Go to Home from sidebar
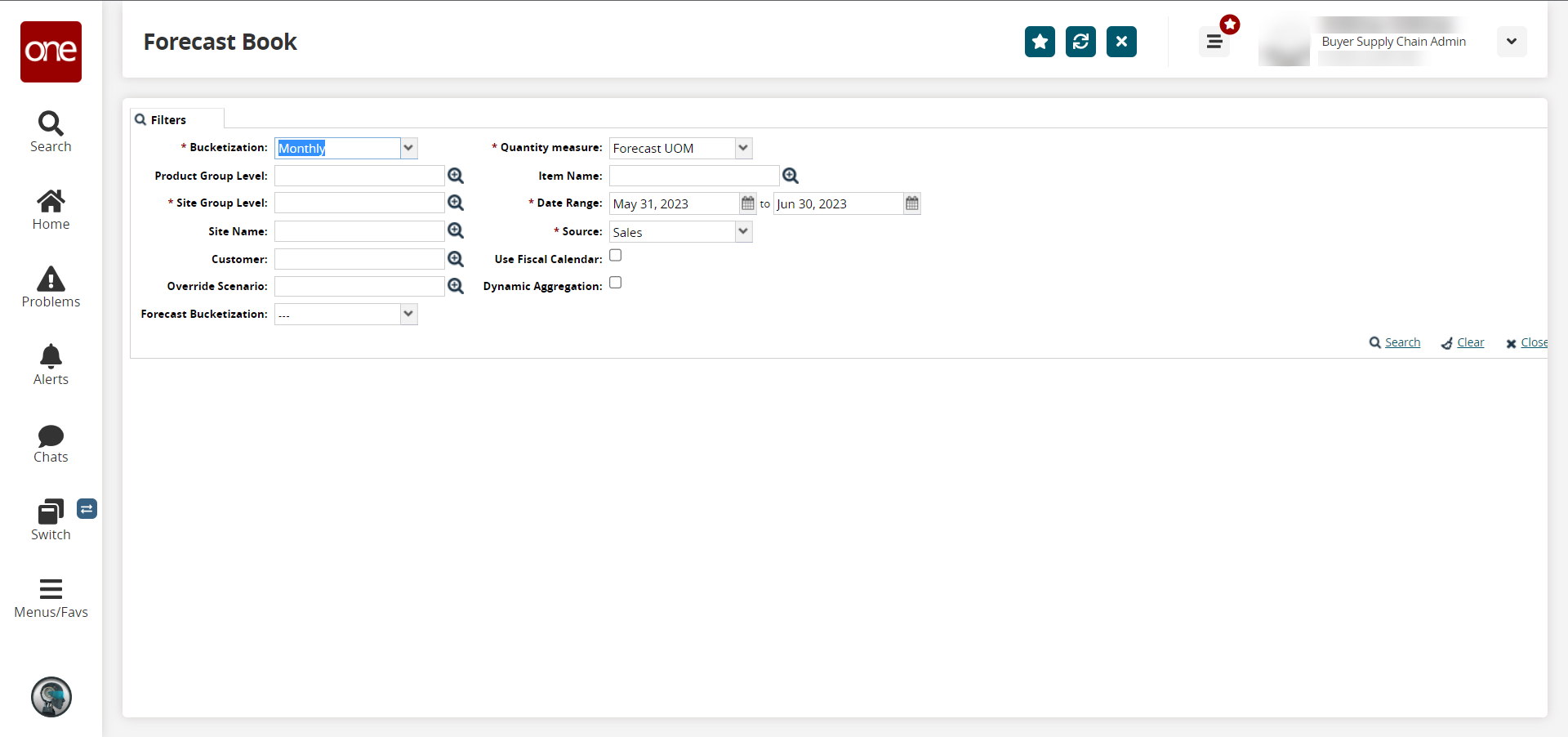This screenshot has width=1568, height=737. (51, 210)
